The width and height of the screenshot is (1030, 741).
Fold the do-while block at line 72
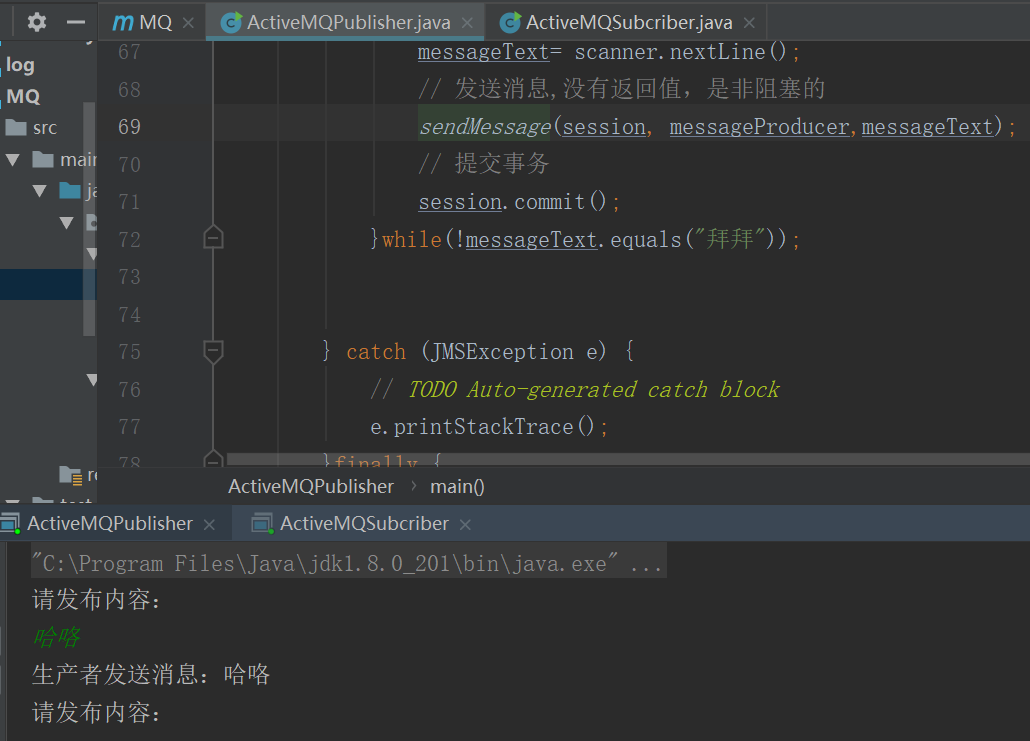coord(213,237)
